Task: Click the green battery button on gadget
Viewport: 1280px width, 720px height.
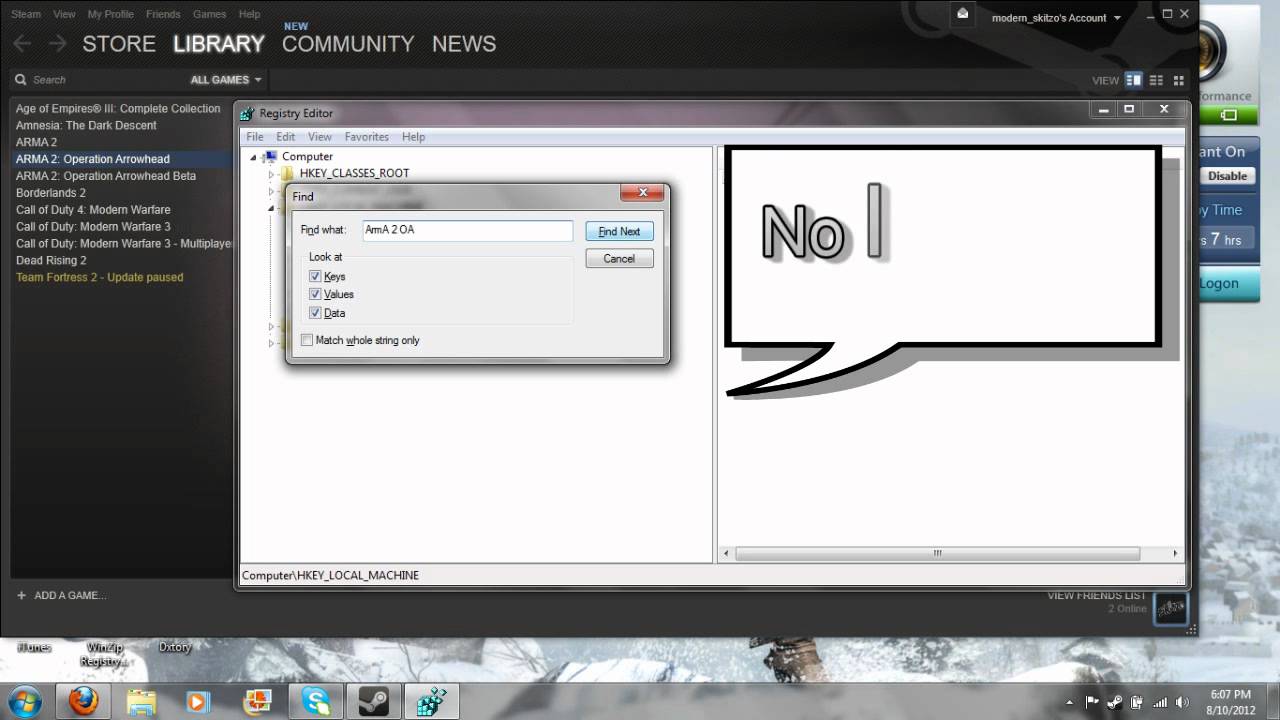Action: point(1228,115)
